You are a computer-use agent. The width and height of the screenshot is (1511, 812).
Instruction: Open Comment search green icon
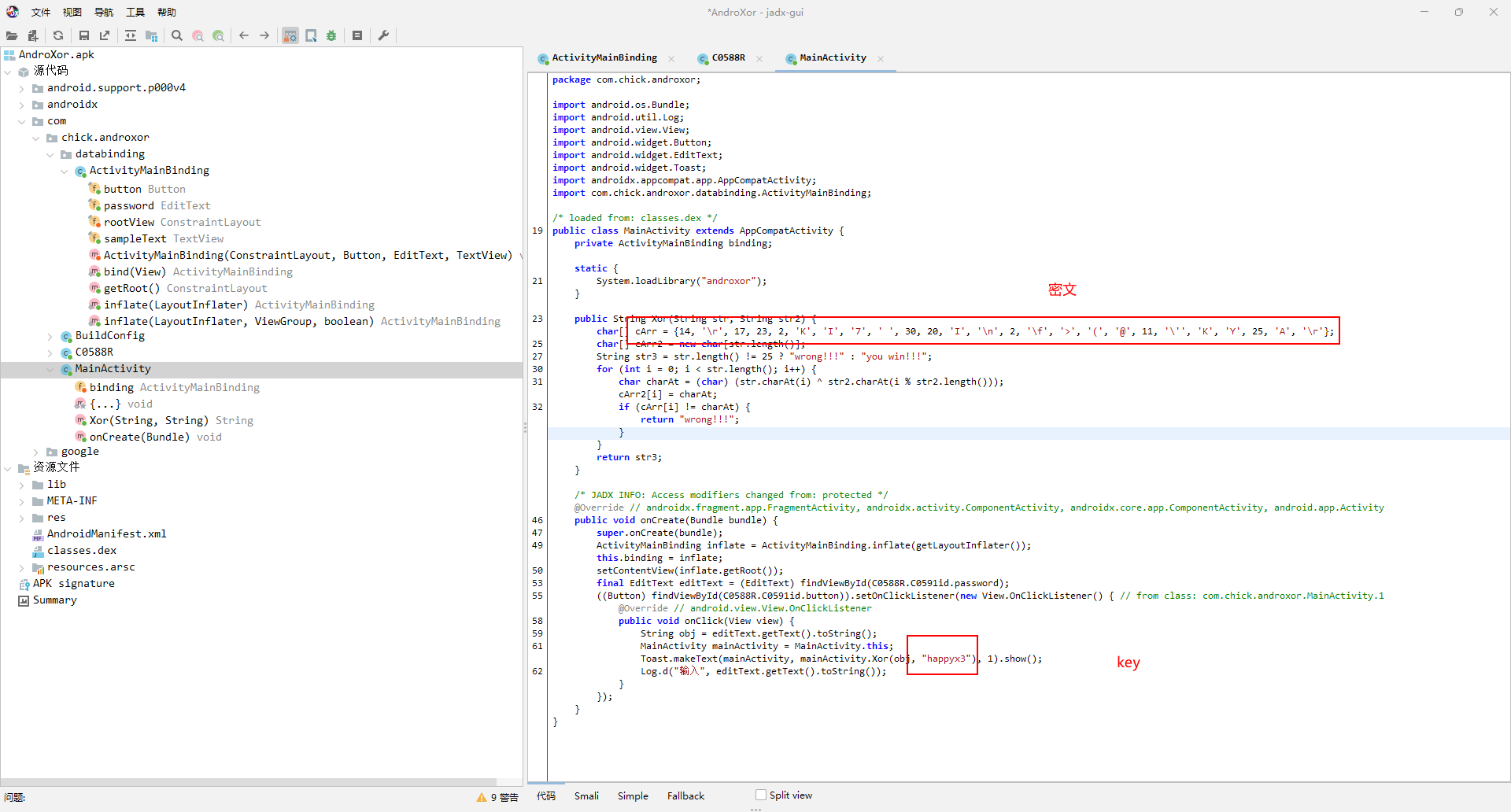(x=219, y=35)
